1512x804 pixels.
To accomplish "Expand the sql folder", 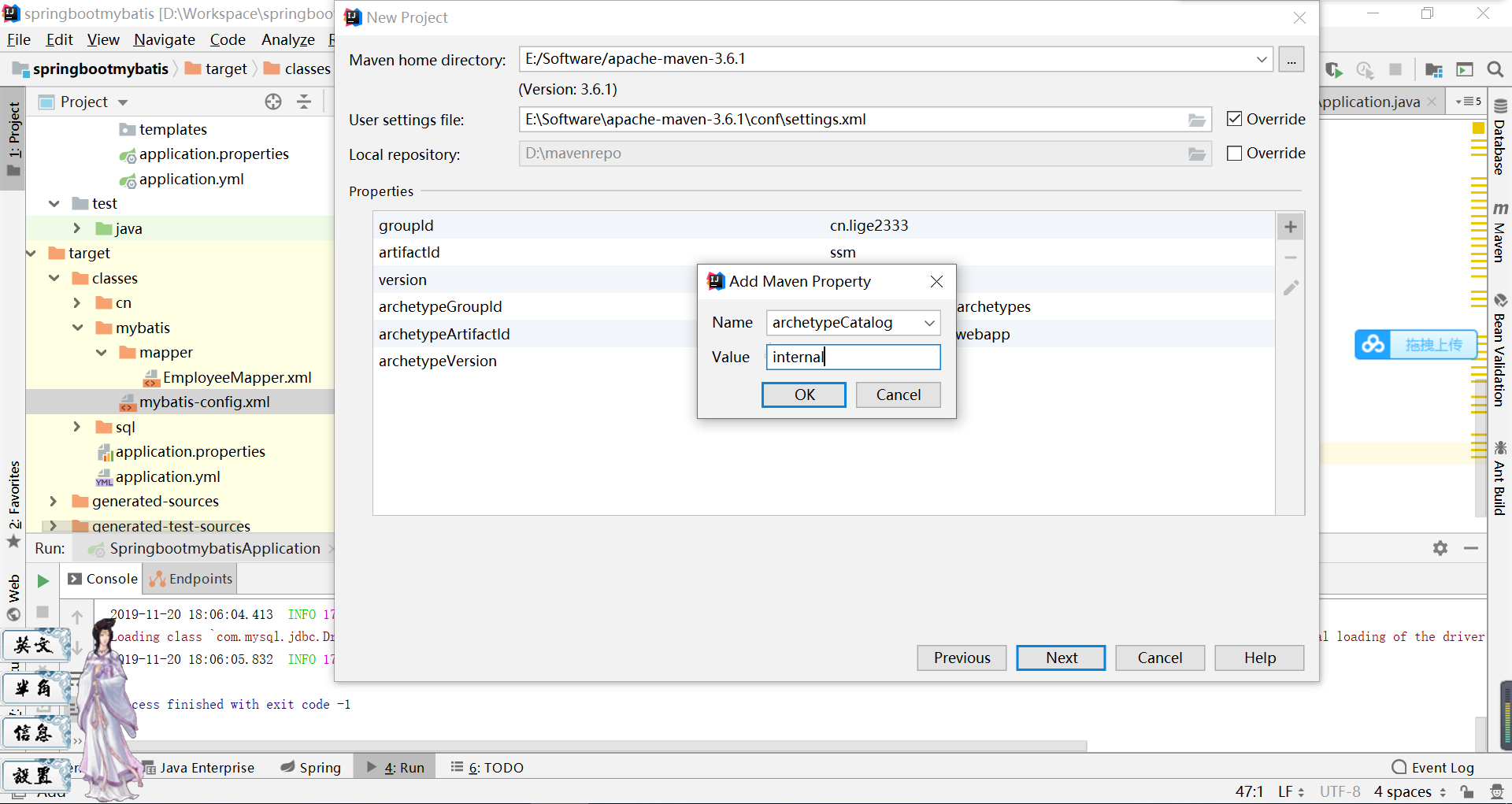I will tap(77, 427).
